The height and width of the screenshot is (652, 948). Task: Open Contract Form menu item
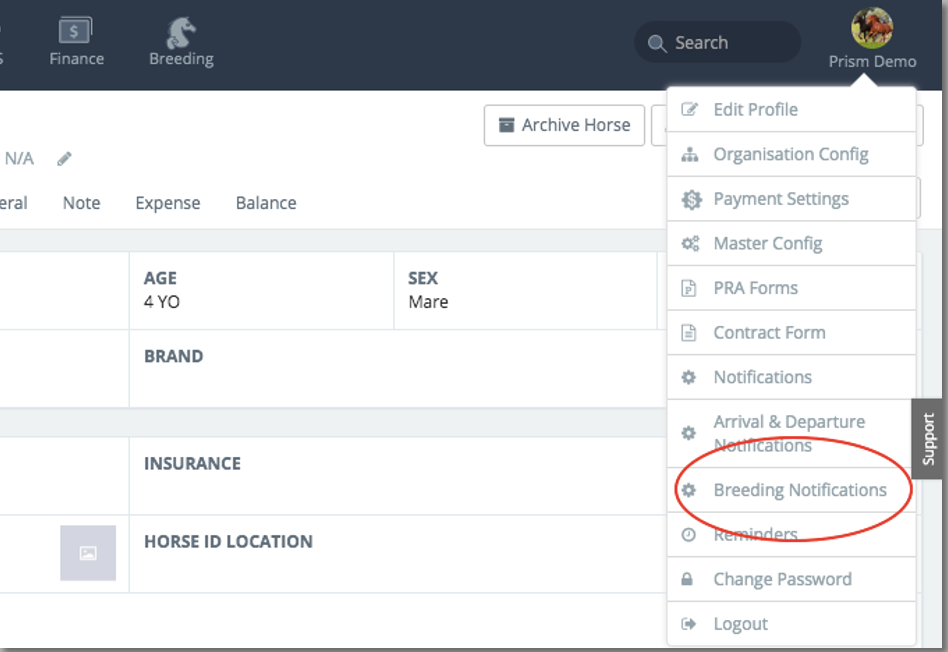pos(769,333)
